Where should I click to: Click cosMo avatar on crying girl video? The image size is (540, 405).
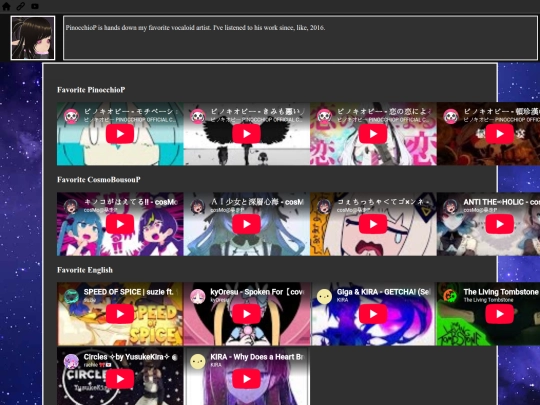click(x=324, y=206)
